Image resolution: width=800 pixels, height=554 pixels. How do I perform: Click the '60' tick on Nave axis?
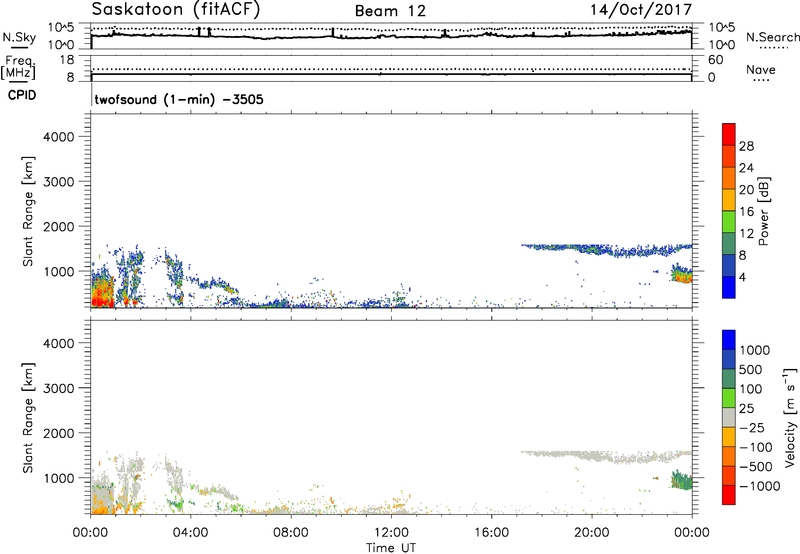tap(715, 60)
